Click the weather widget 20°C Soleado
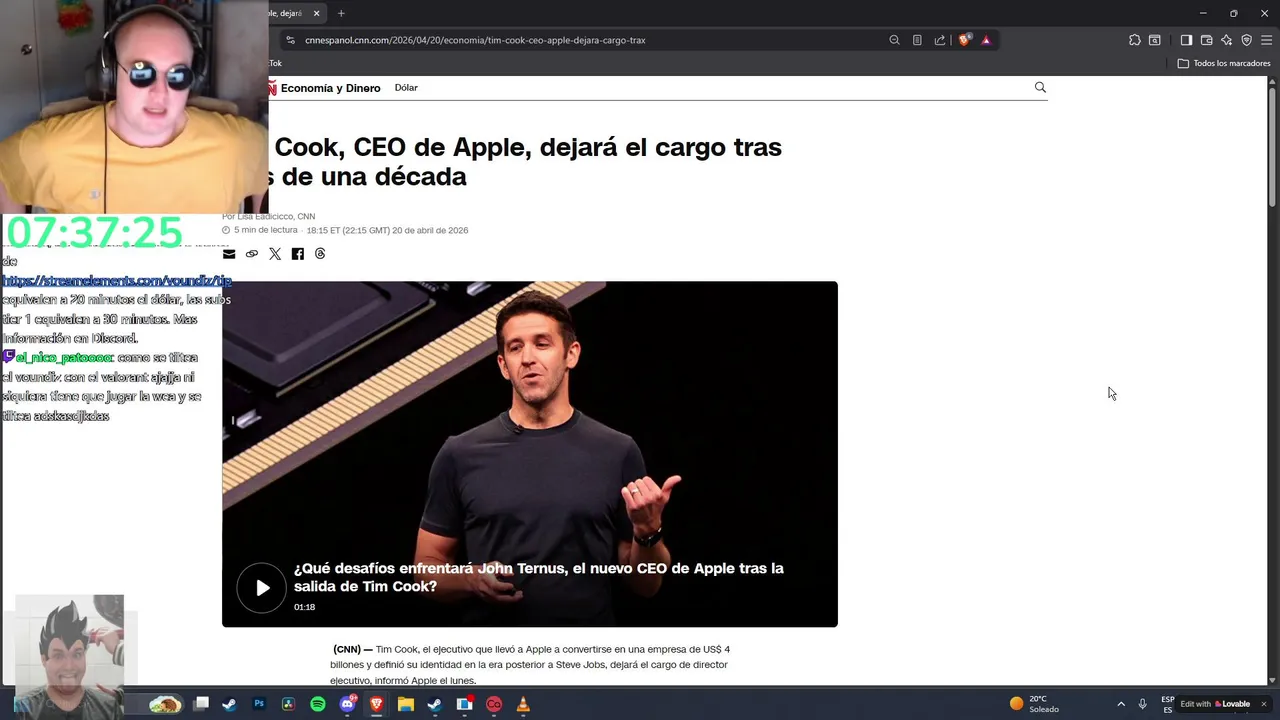1280x720 pixels. click(x=1035, y=704)
